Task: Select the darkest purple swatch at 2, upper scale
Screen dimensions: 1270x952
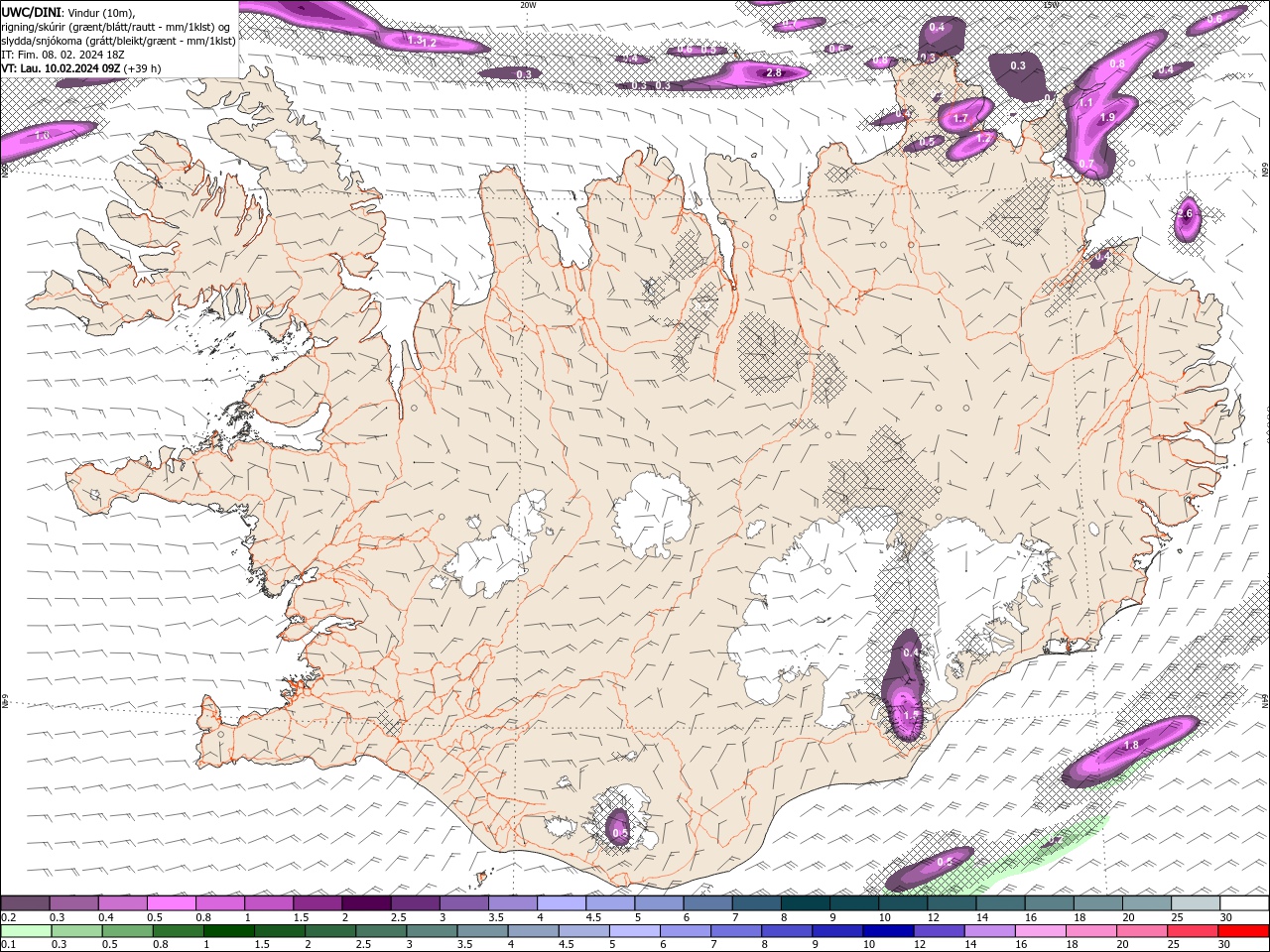Action: click(367, 903)
